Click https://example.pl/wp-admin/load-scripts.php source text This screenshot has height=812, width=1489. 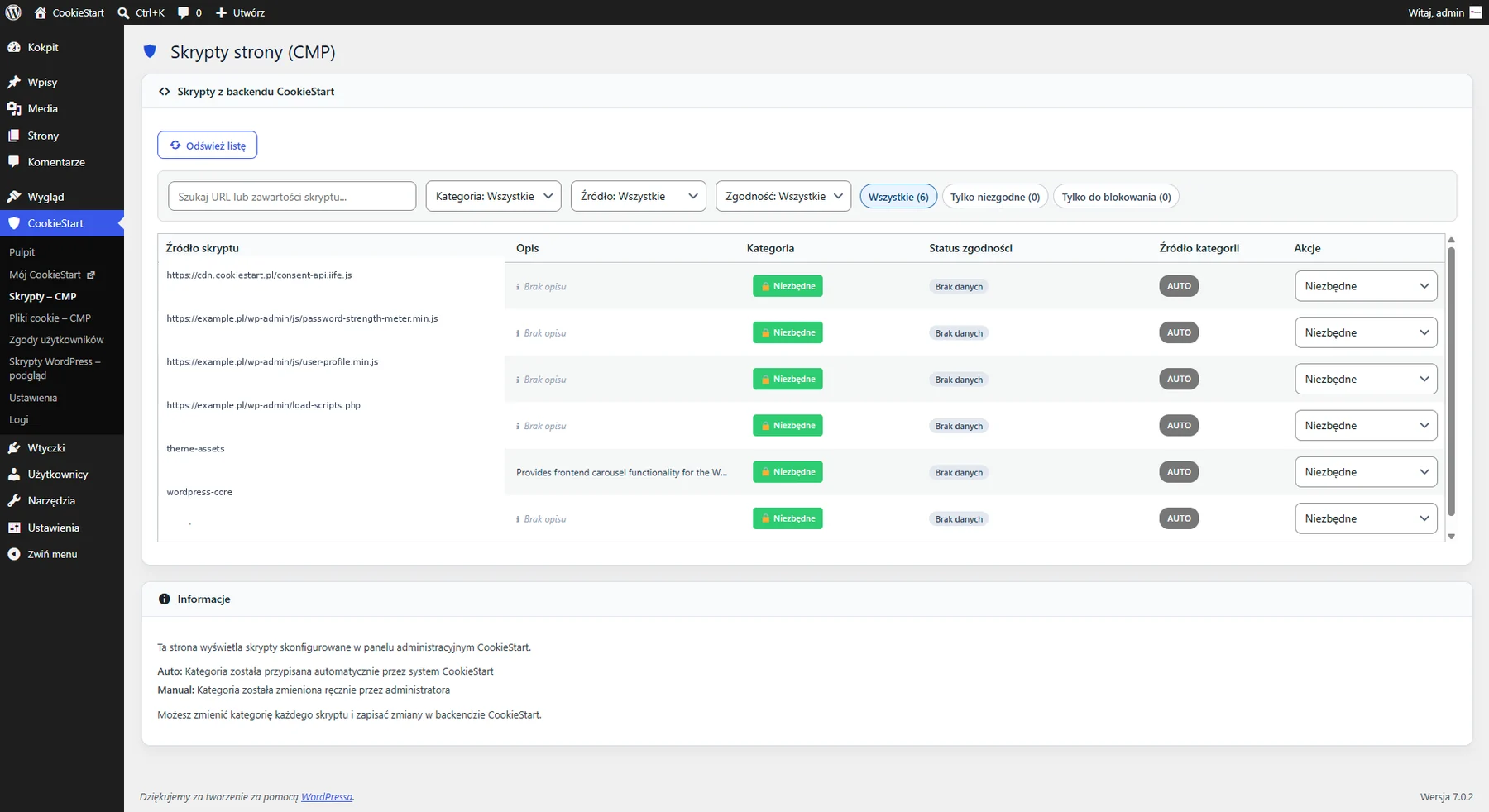pos(263,405)
